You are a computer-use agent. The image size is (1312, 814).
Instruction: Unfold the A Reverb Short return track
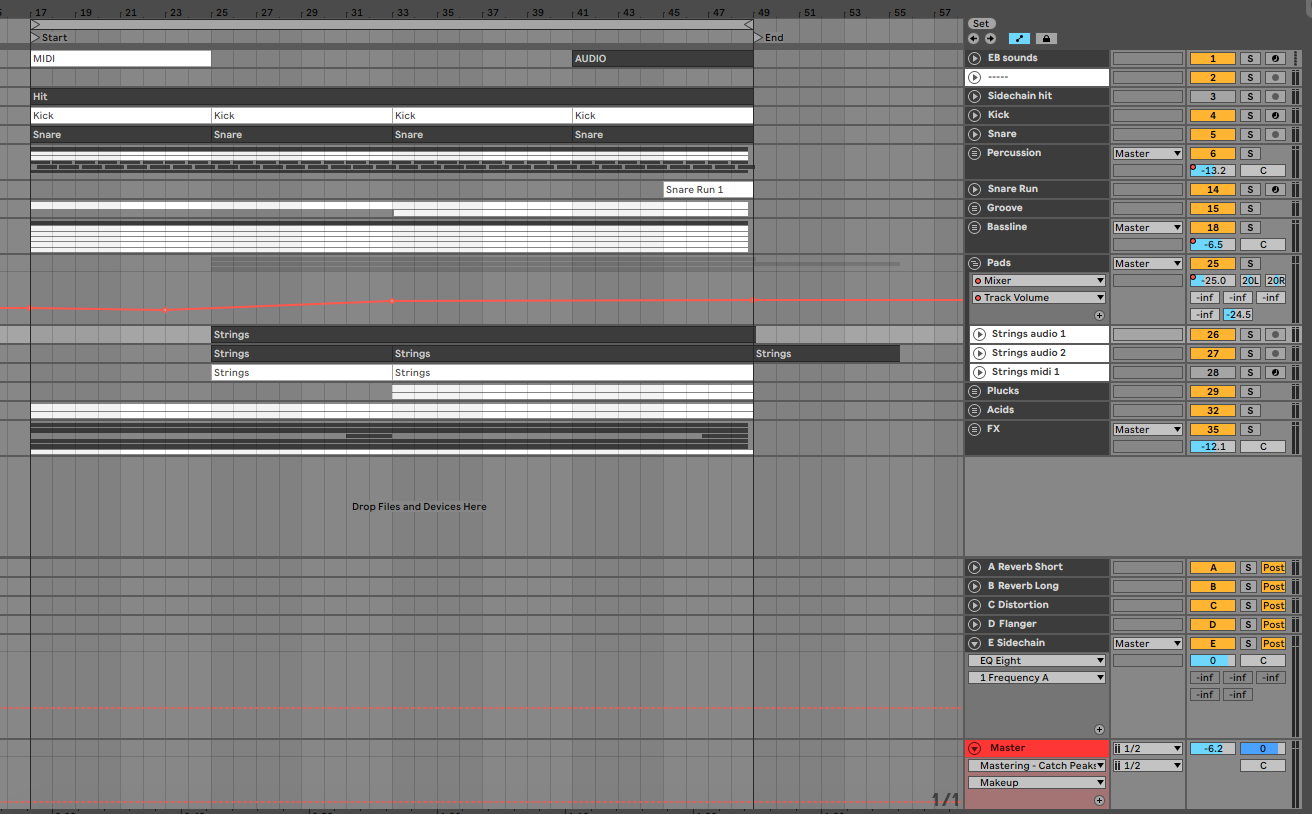975,567
